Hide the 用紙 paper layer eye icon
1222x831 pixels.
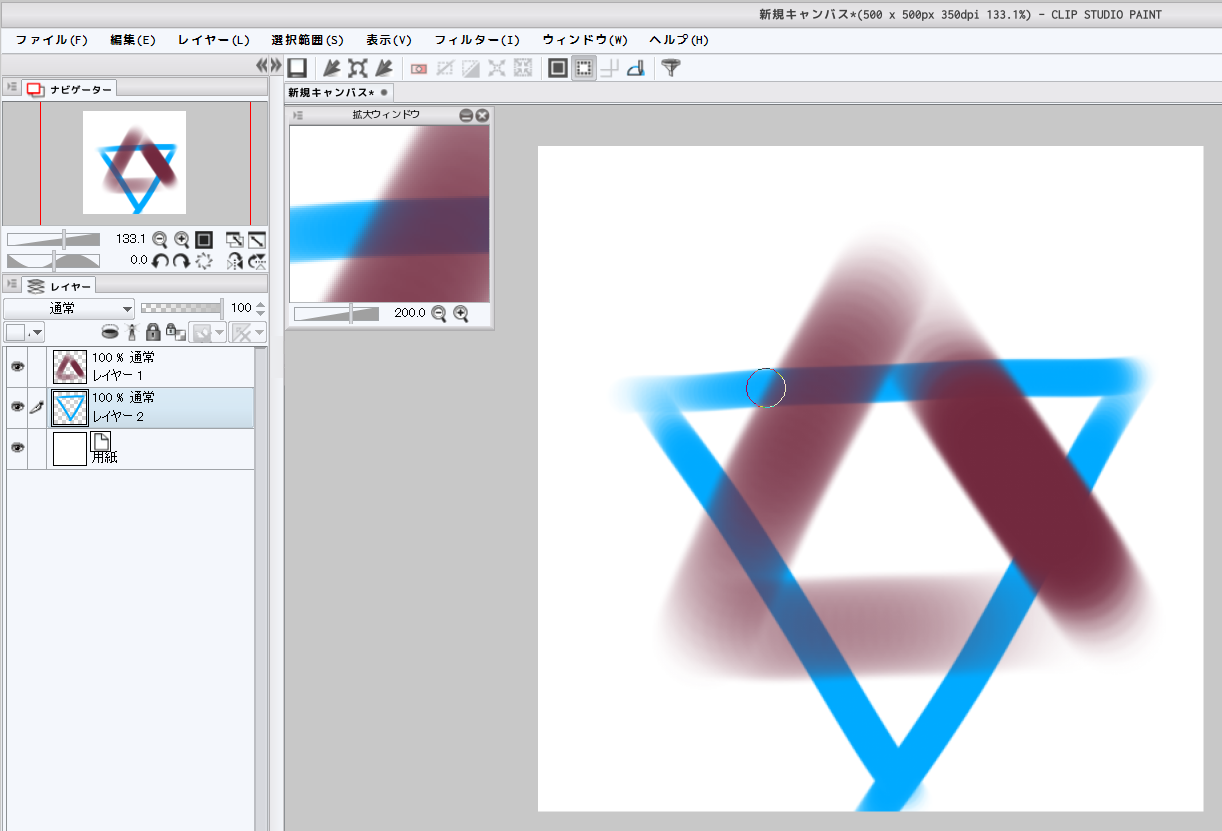(17, 448)
